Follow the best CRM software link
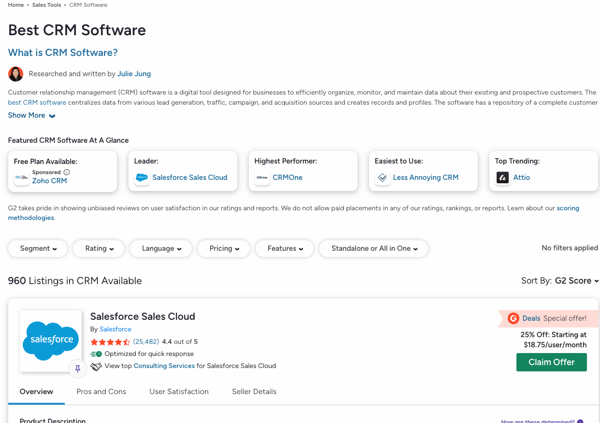Image resolution: width=600 pixels, height=423 pixels. 37,103
